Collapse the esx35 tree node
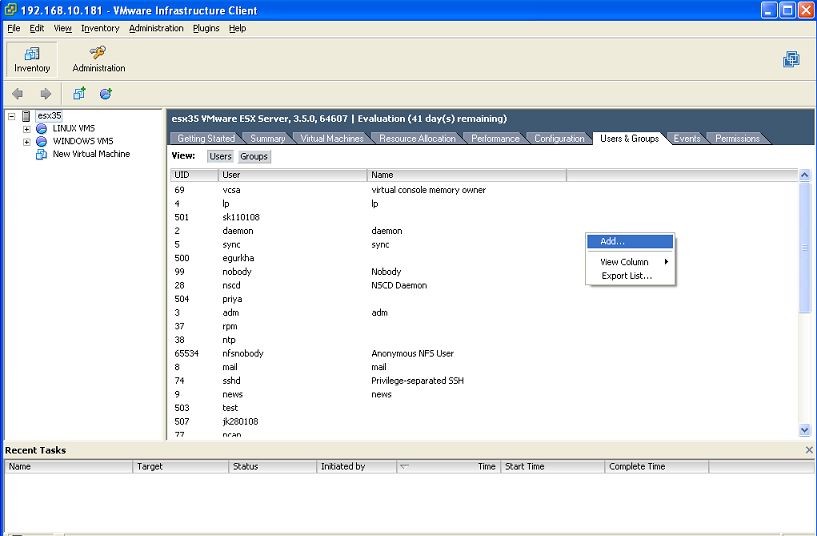Screen dimensions: 817x536 coord(11,116)
